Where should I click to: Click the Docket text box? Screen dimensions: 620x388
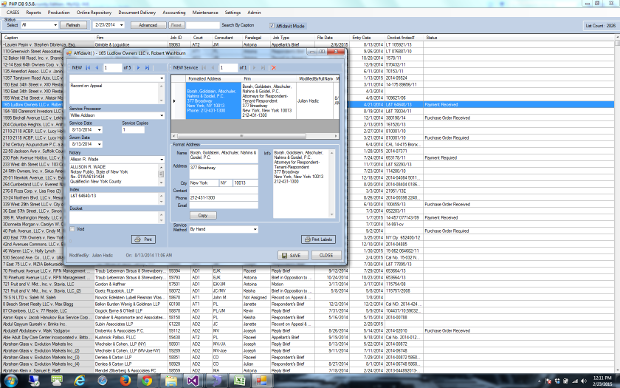[x=117, y=217]
